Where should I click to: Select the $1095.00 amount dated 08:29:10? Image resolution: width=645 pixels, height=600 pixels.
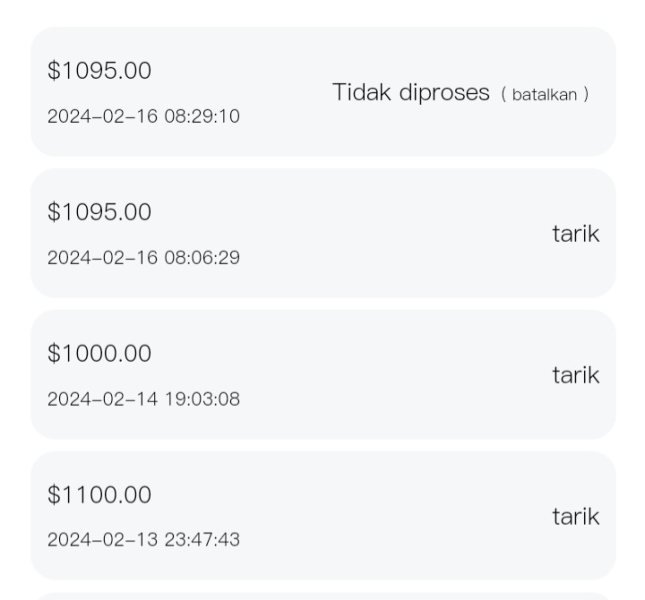pyautogui.click(x=99, y=71)
